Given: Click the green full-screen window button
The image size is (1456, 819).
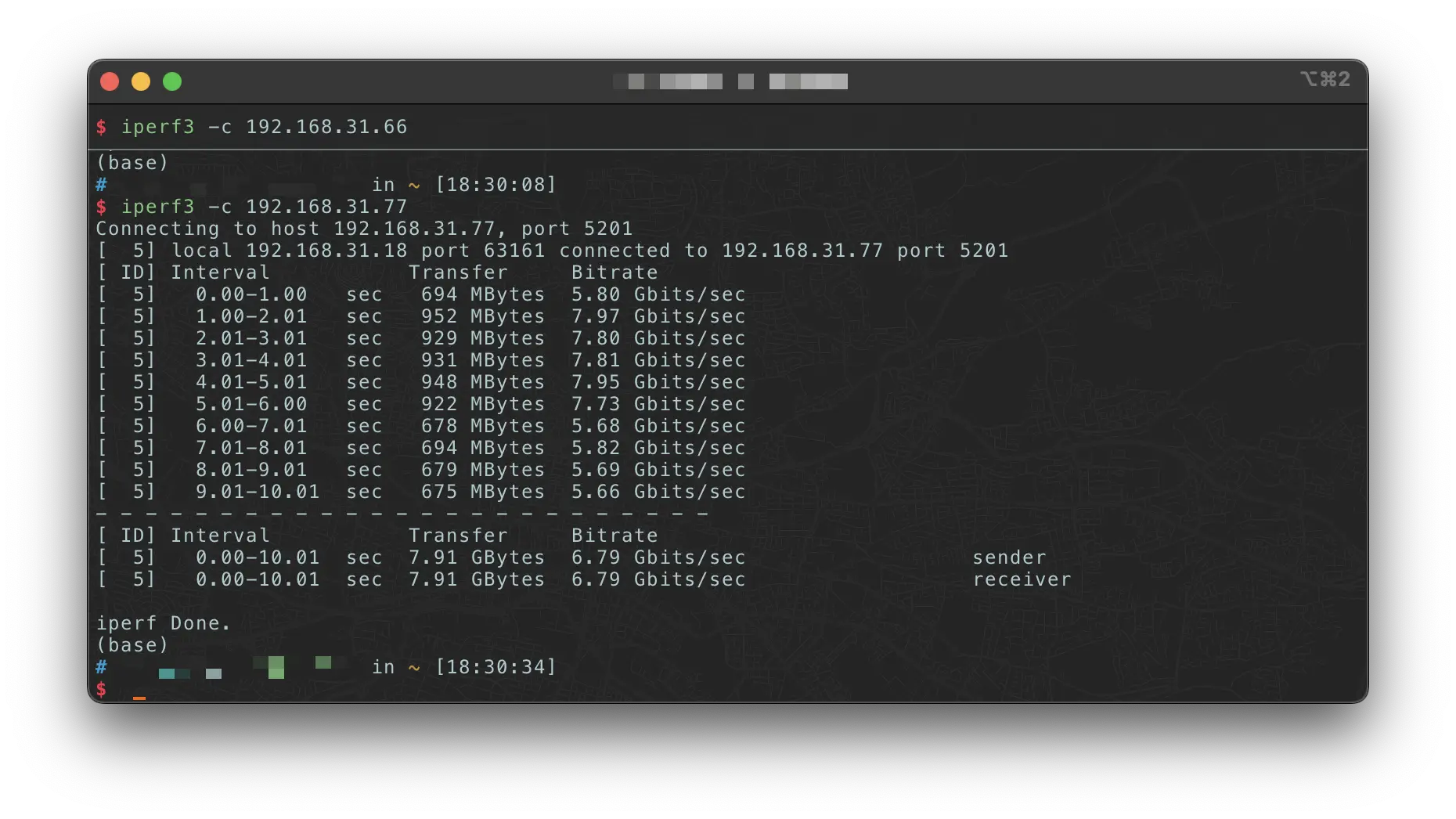Looking at the screenshot, I should [172, 81].
